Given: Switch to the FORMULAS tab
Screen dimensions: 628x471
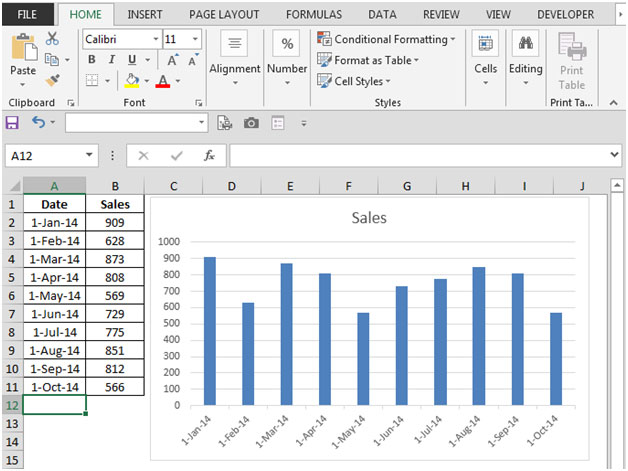Looking at the screenshot, I should (314, 15).
